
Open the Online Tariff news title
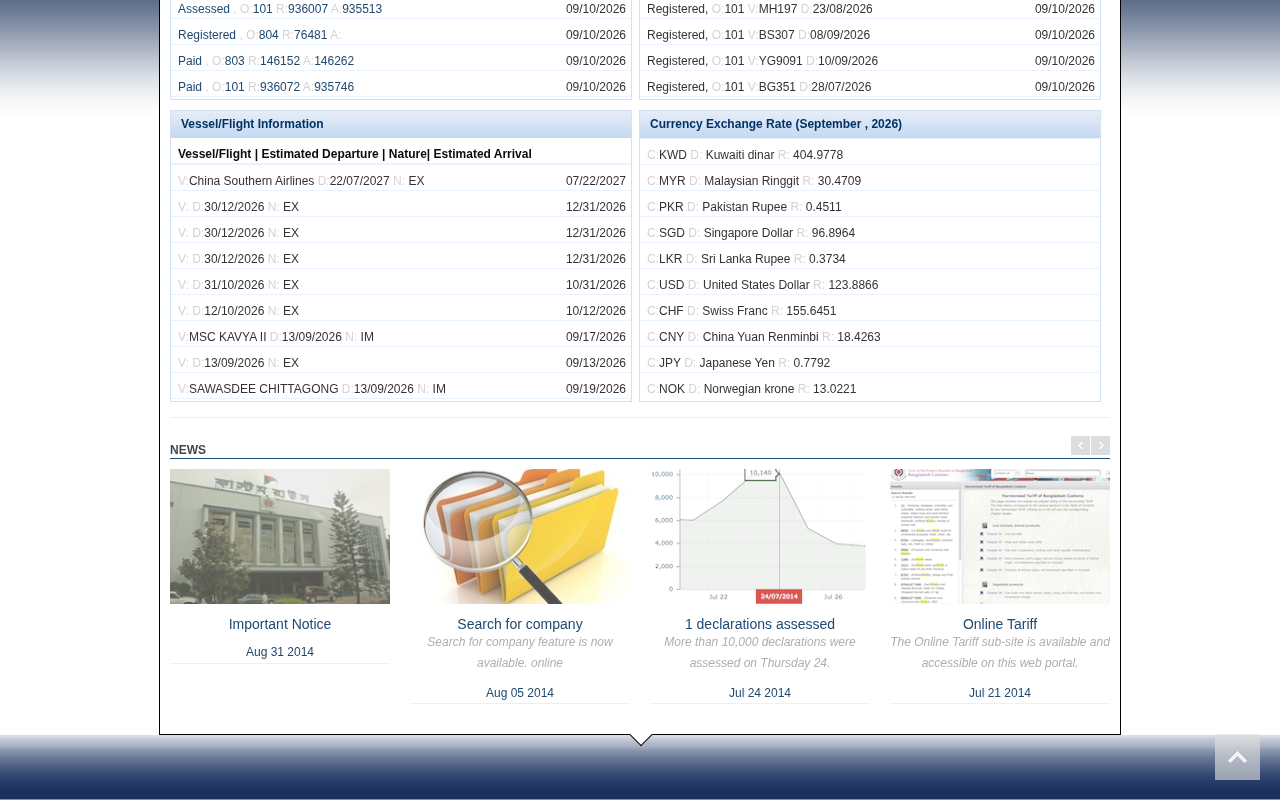1000,624
